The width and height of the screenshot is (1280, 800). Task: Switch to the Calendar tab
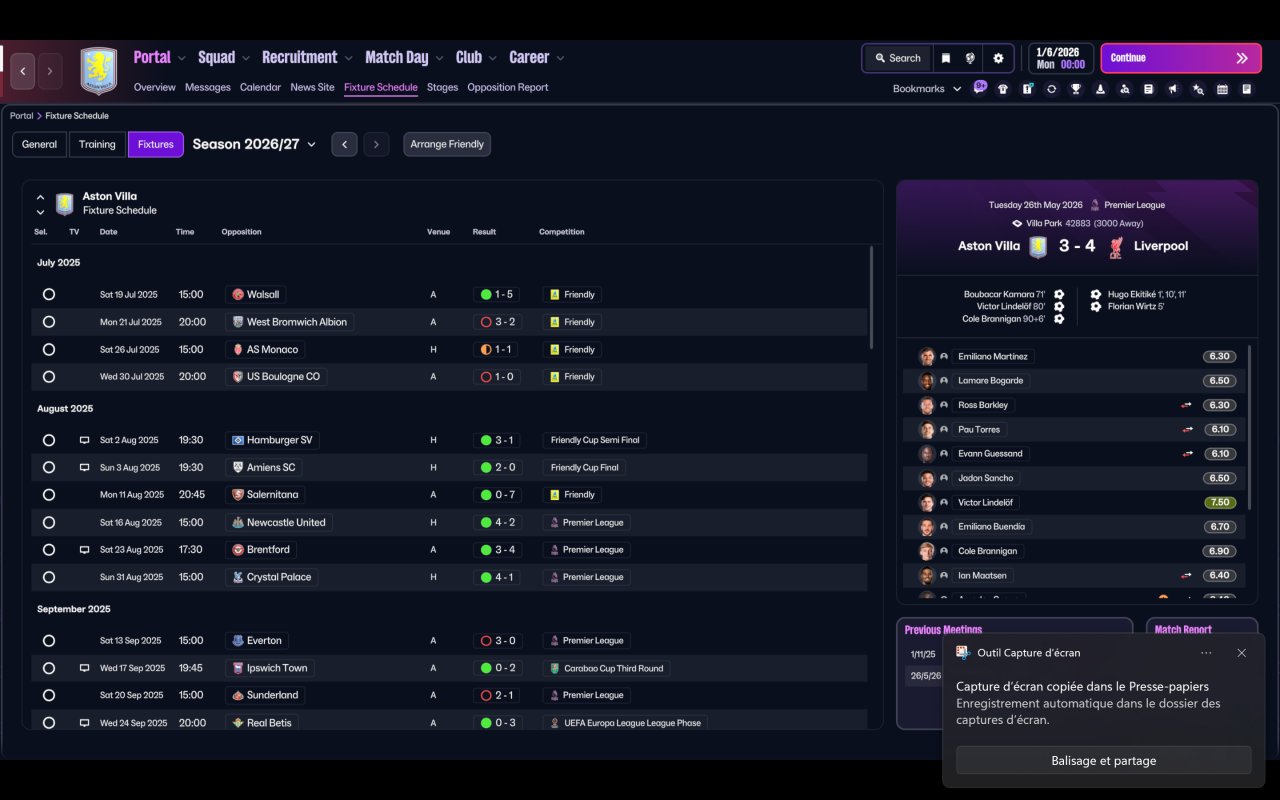[260, 87]
